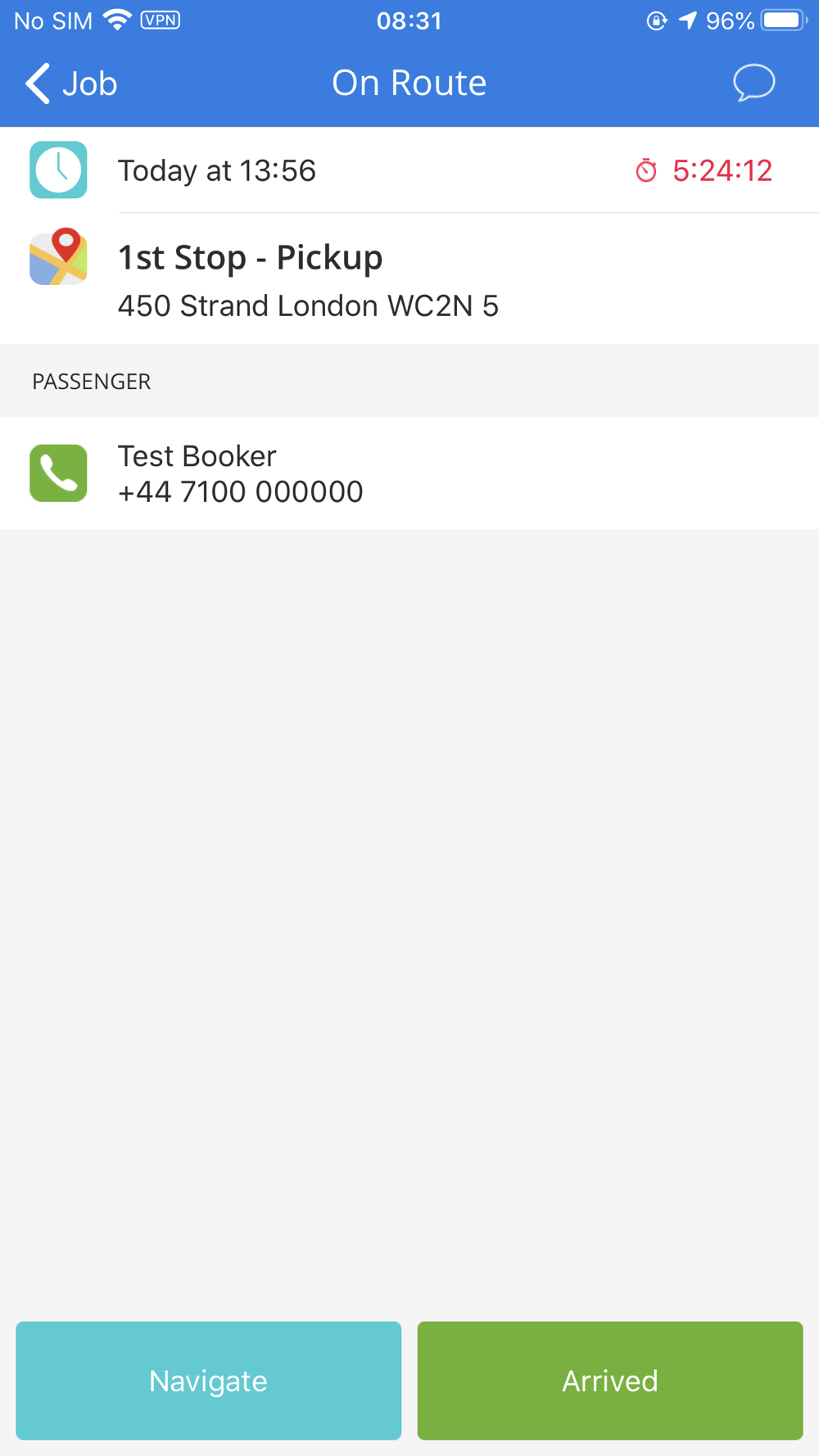This screenshot has height=1456, width=819.
Task: Tap the battery indicator in status bar
Action: (784, 20)
